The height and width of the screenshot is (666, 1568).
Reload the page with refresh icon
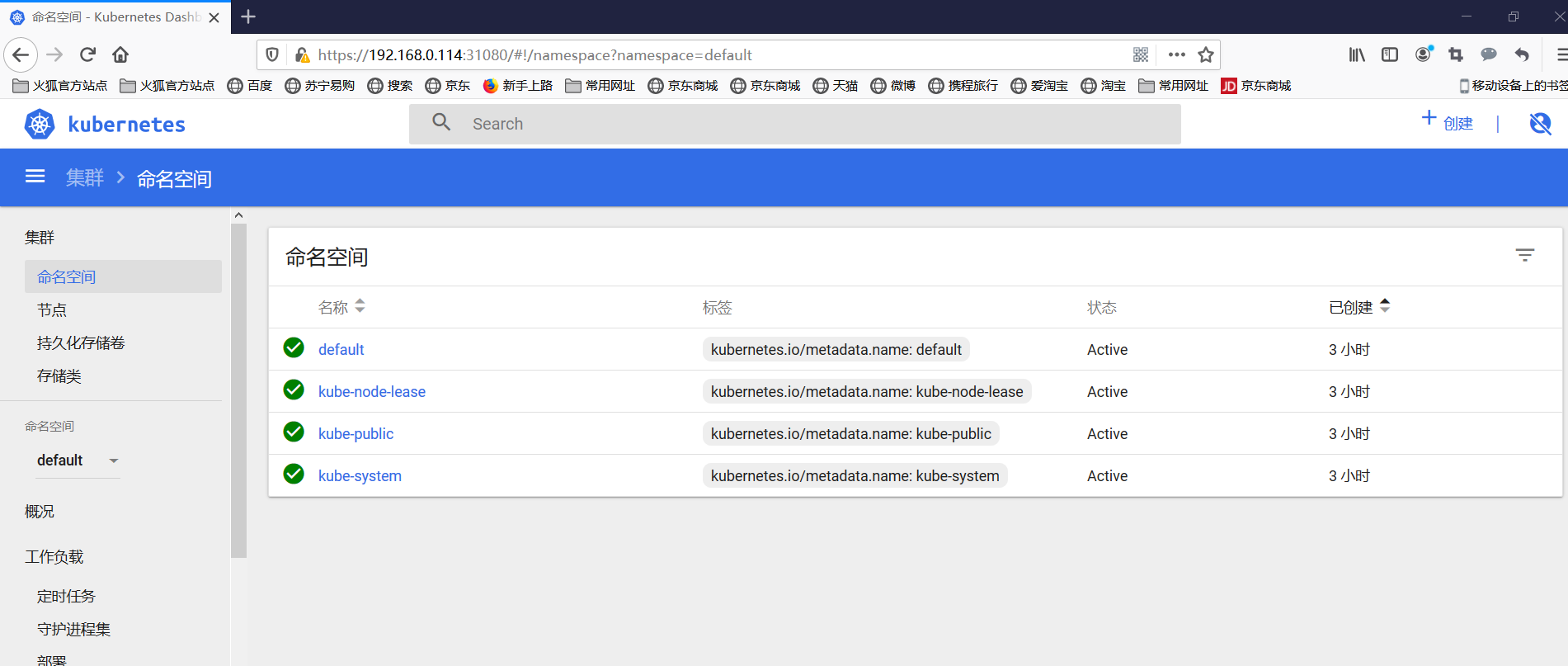(87, 54)
